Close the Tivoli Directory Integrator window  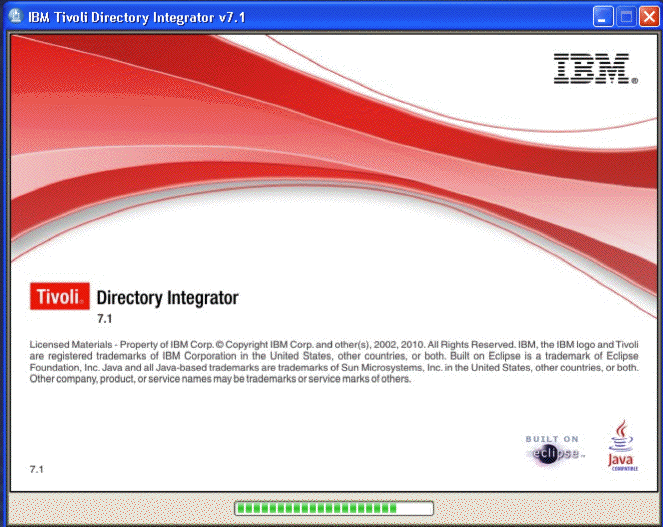point(649,17)
